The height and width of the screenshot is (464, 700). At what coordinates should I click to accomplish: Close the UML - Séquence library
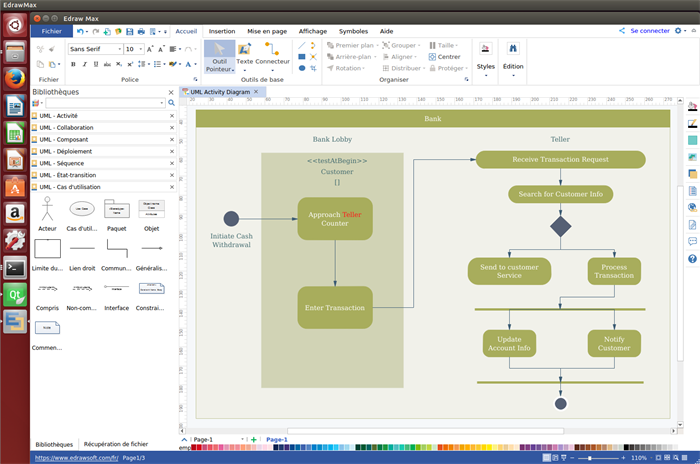[171, 163]
